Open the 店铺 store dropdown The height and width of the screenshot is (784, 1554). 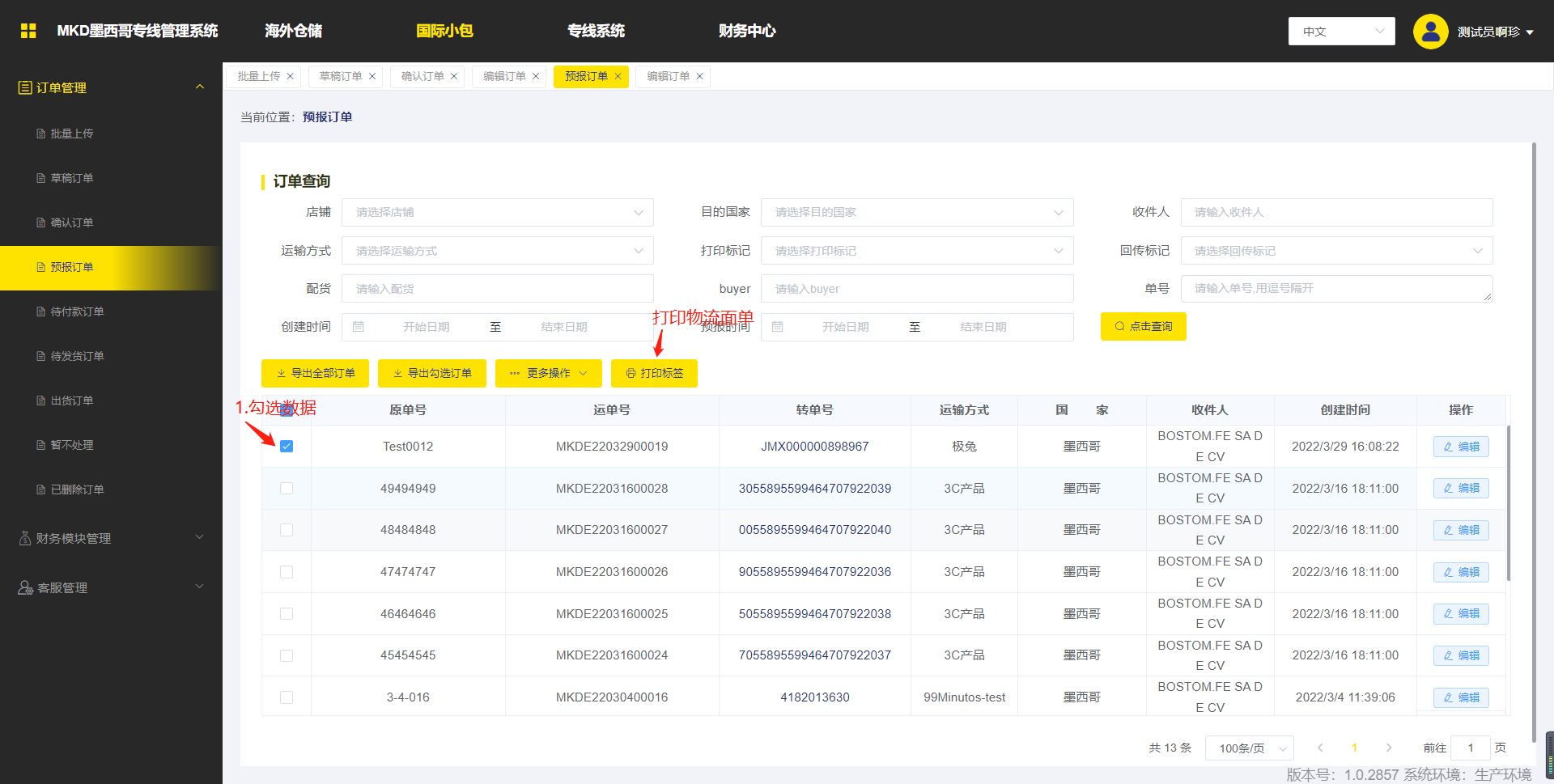tap(497, 212)
